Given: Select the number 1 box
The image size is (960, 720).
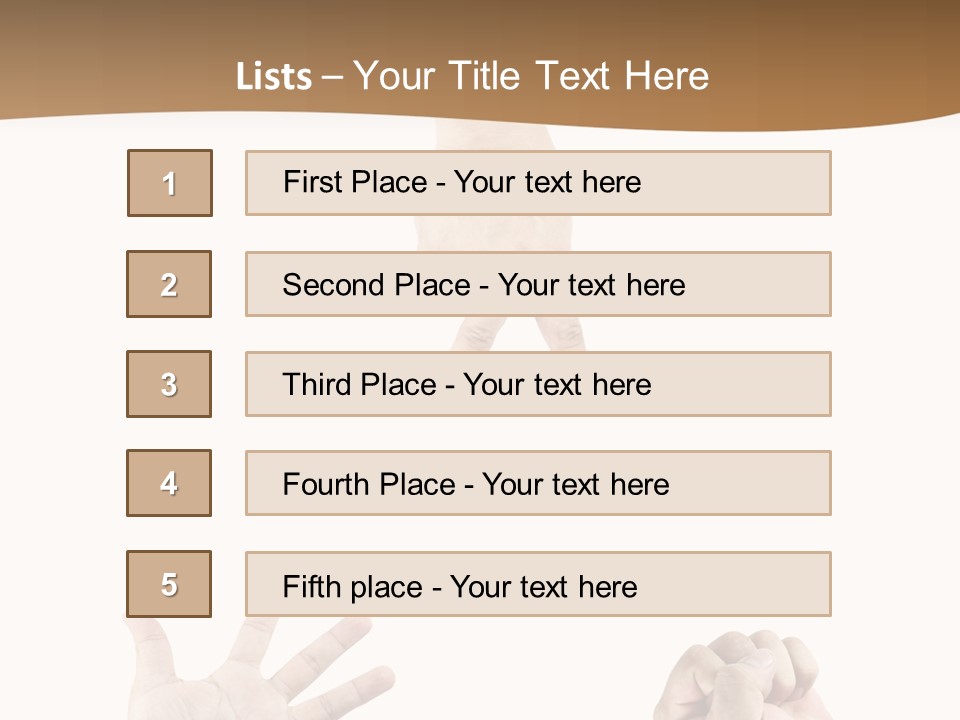Looking at the screenshot, I should (x=170, y=183).
